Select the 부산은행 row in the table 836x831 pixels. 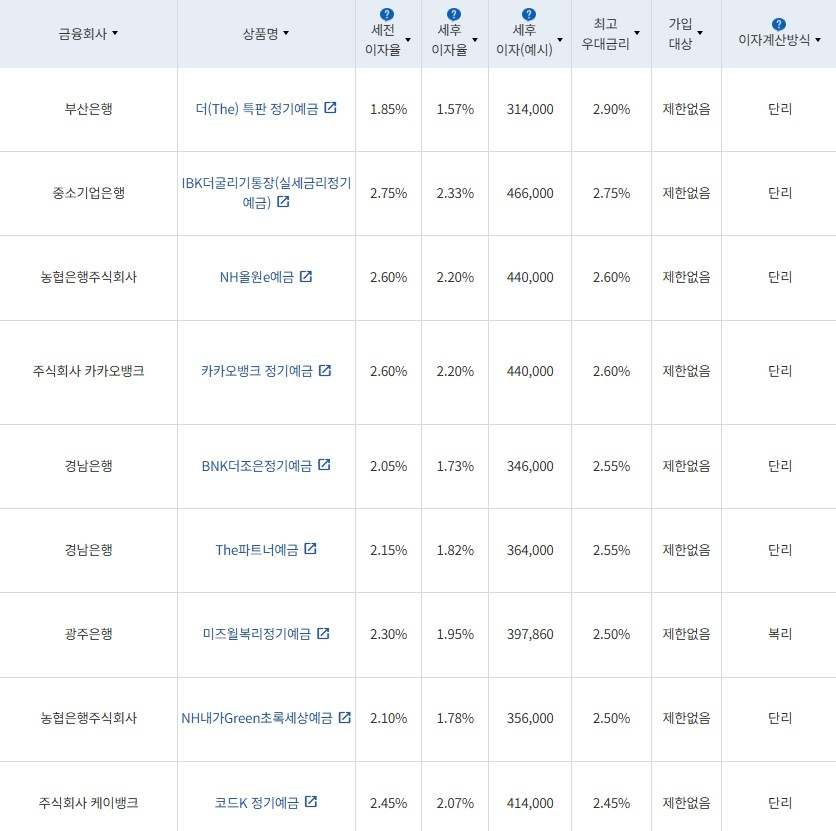[x=89, y=109]
